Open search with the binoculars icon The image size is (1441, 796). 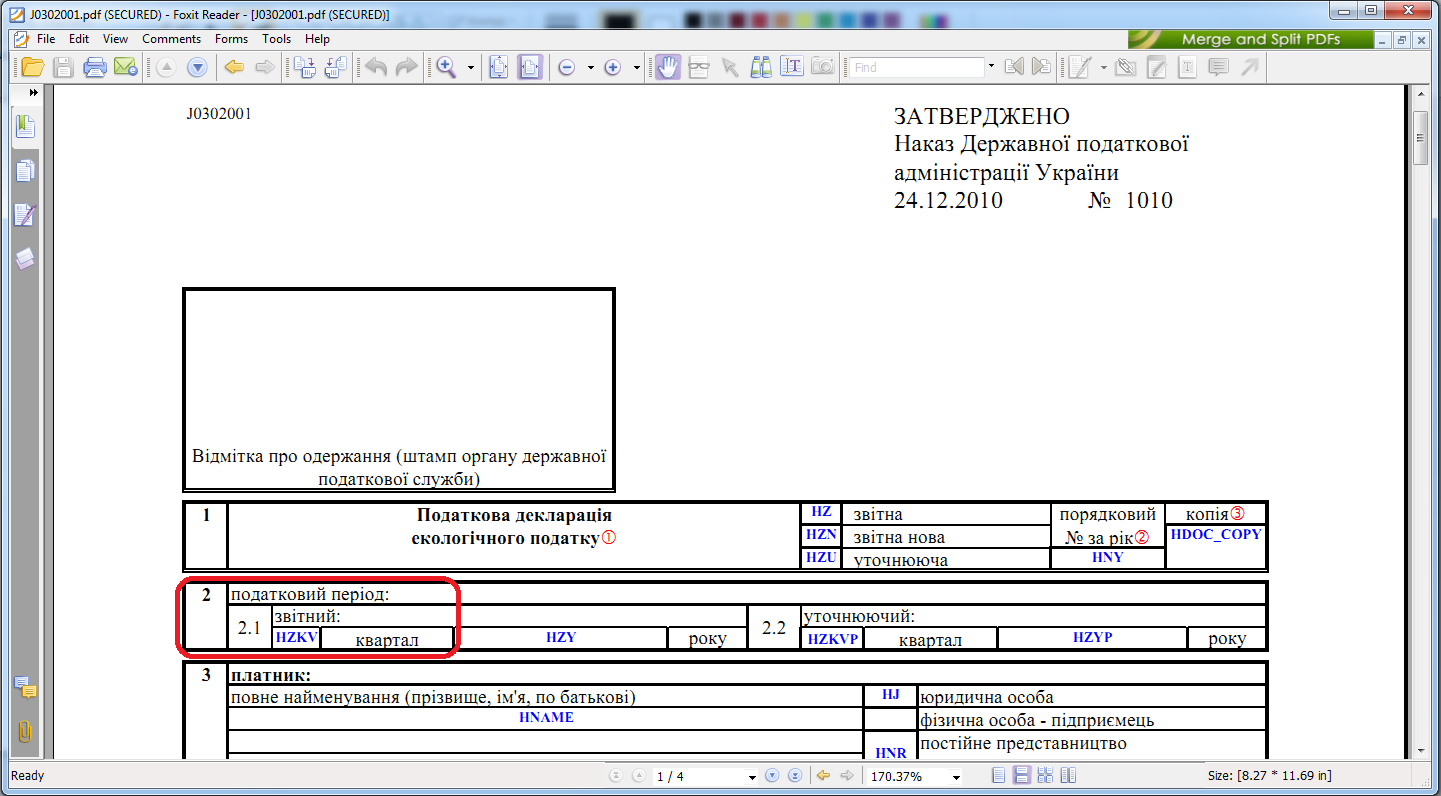click(x=761, y=67)
